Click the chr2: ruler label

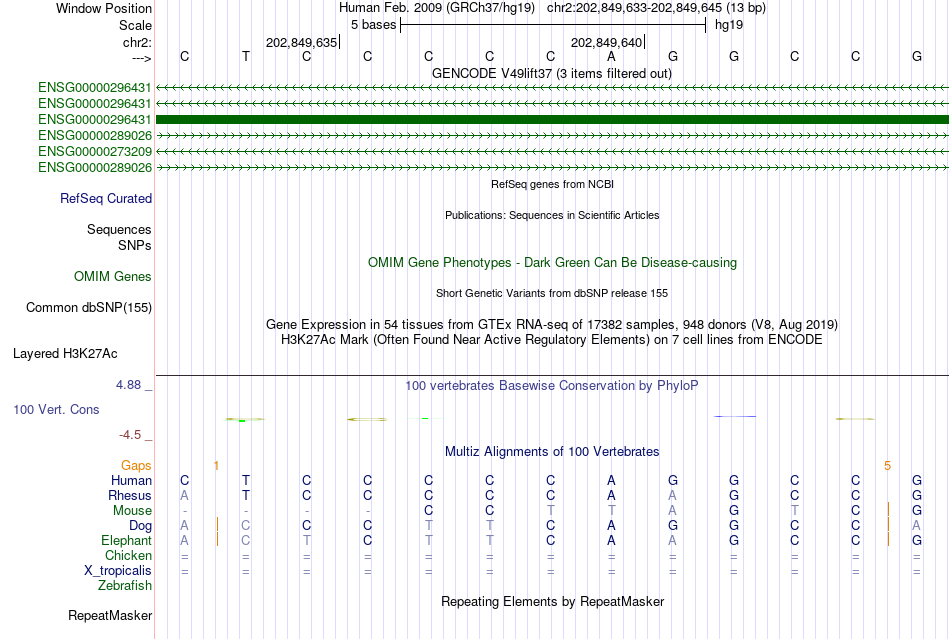tap(137, 42)
